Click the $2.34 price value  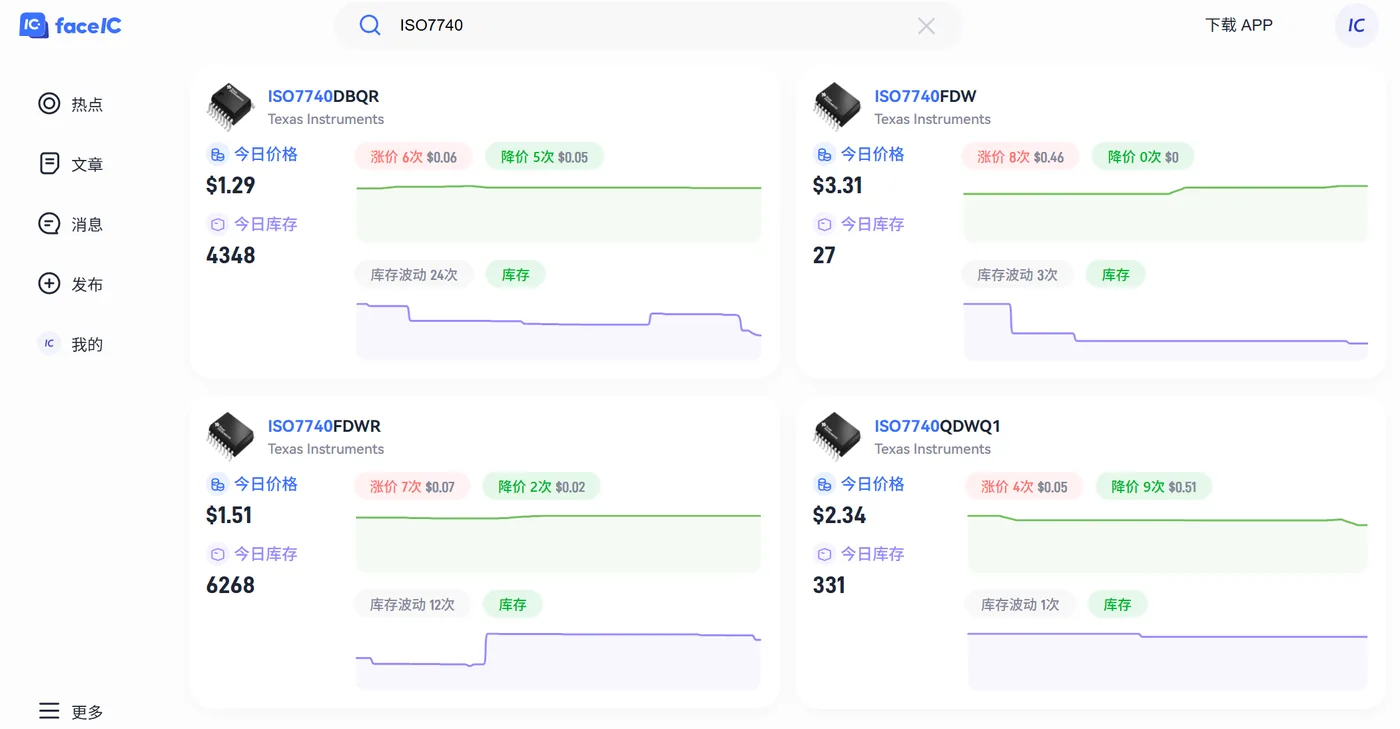(x=840, y=515)
